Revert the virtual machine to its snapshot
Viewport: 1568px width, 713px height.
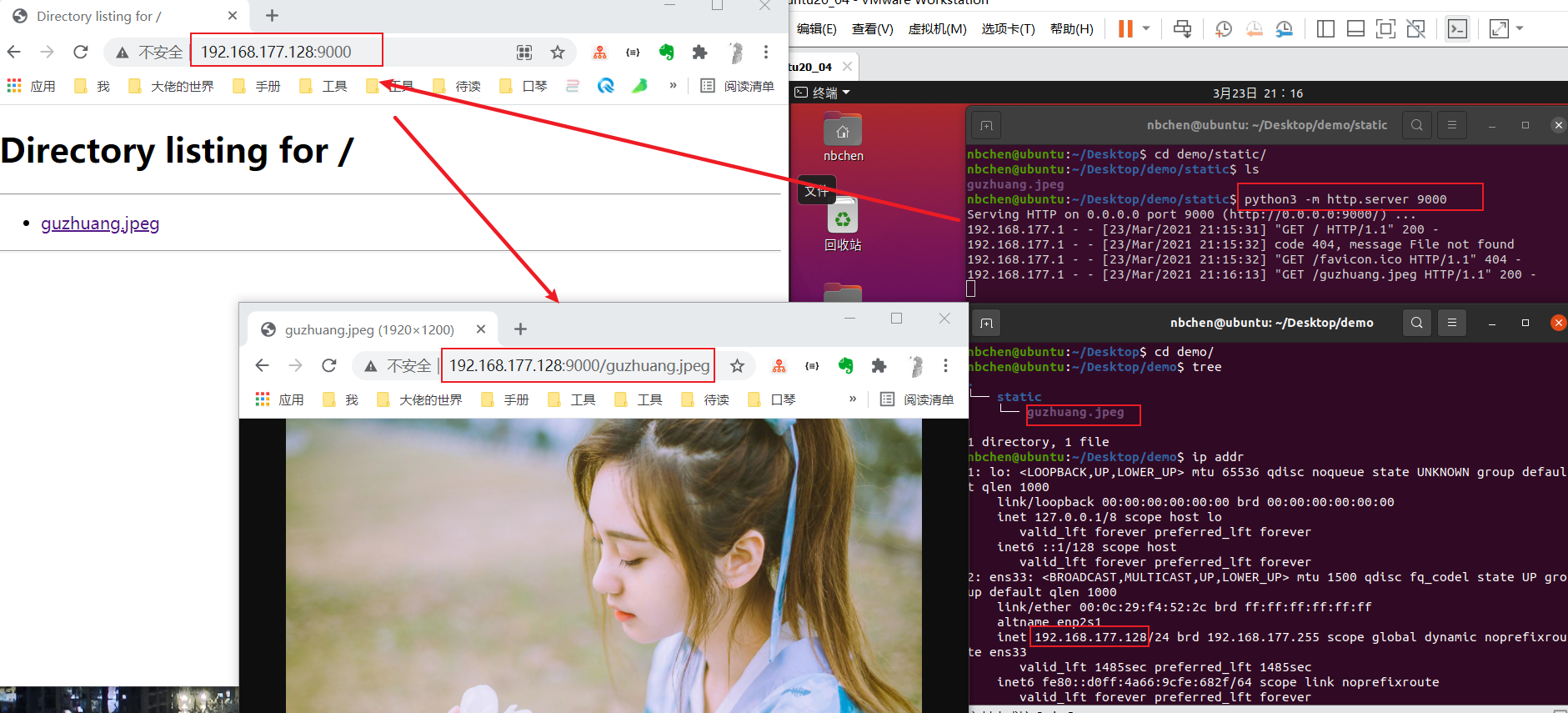pyautogui.click(x=1255, y=29)
